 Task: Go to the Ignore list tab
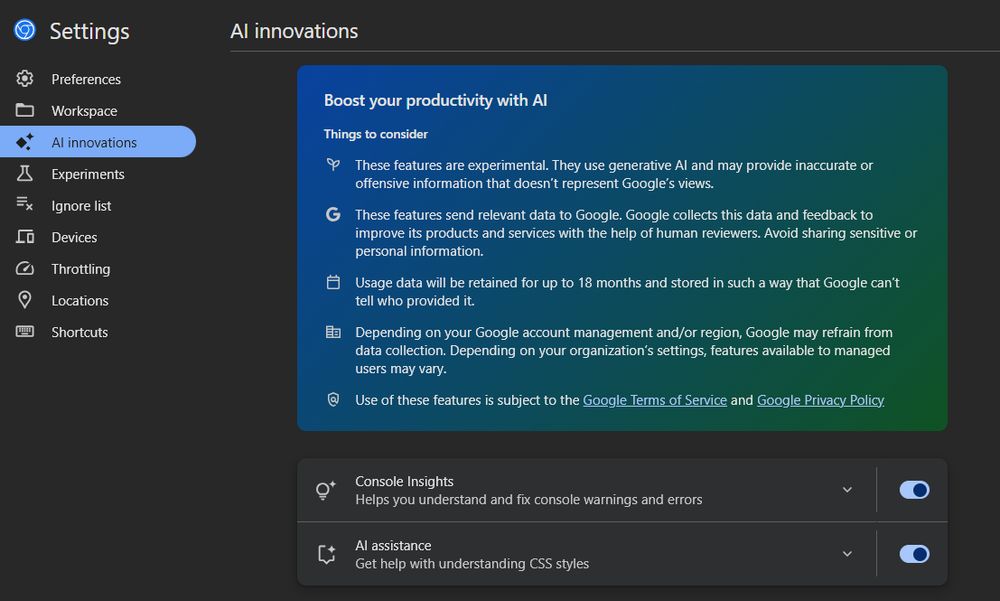(98, 205)
